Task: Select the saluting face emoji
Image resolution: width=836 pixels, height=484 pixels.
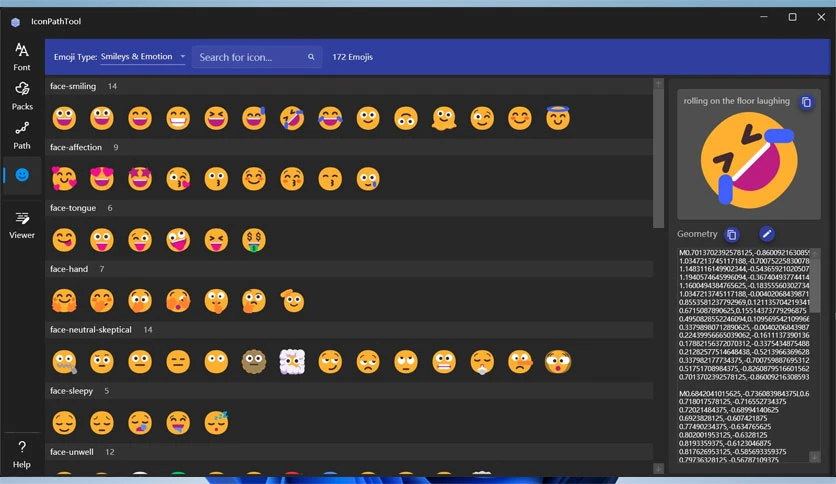Action: (x=292, y=301)
